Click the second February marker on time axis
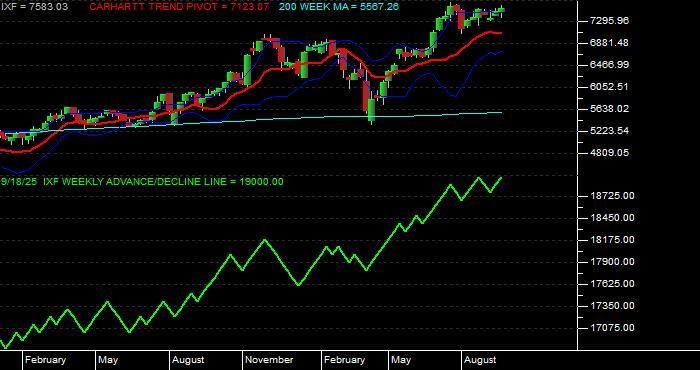Image resolution: width=700 pixels, height=370 pixels. pos(345,360)
